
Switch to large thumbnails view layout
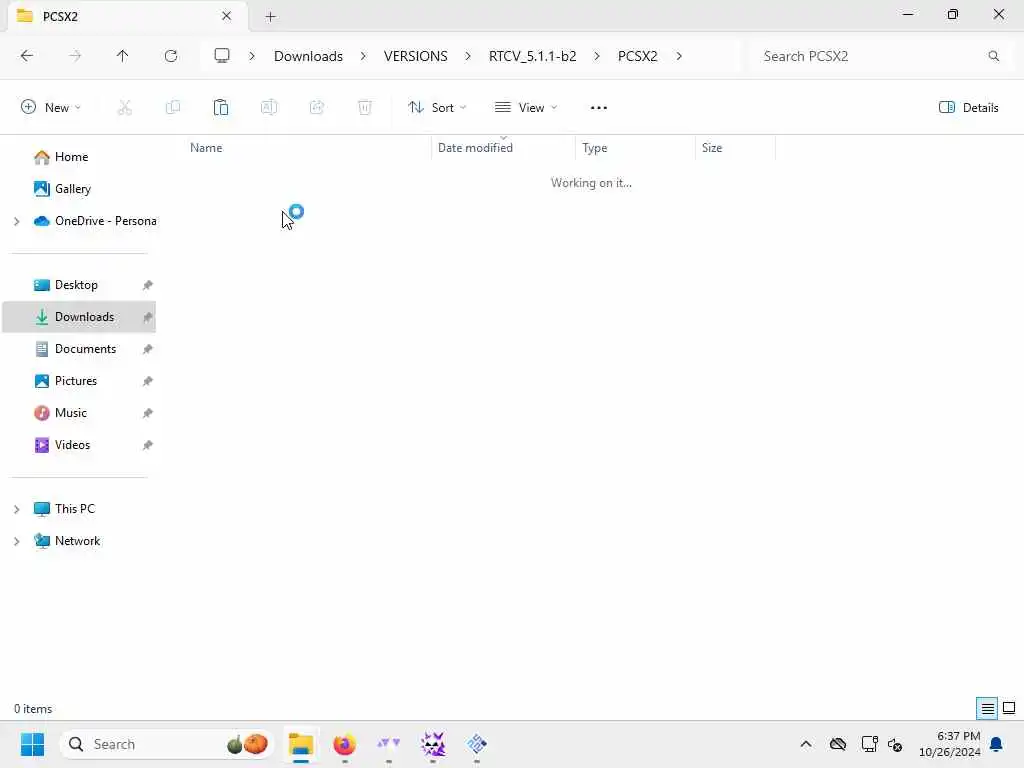[x=1009, y=708]
